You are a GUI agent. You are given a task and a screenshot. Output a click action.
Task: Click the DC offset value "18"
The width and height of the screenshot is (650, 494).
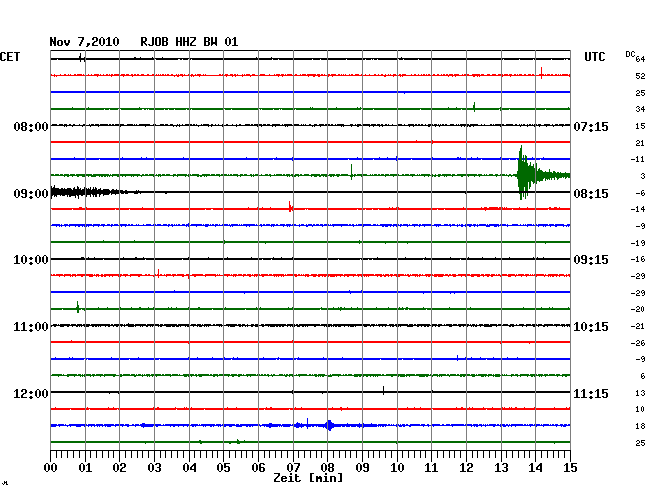point(640,426)
